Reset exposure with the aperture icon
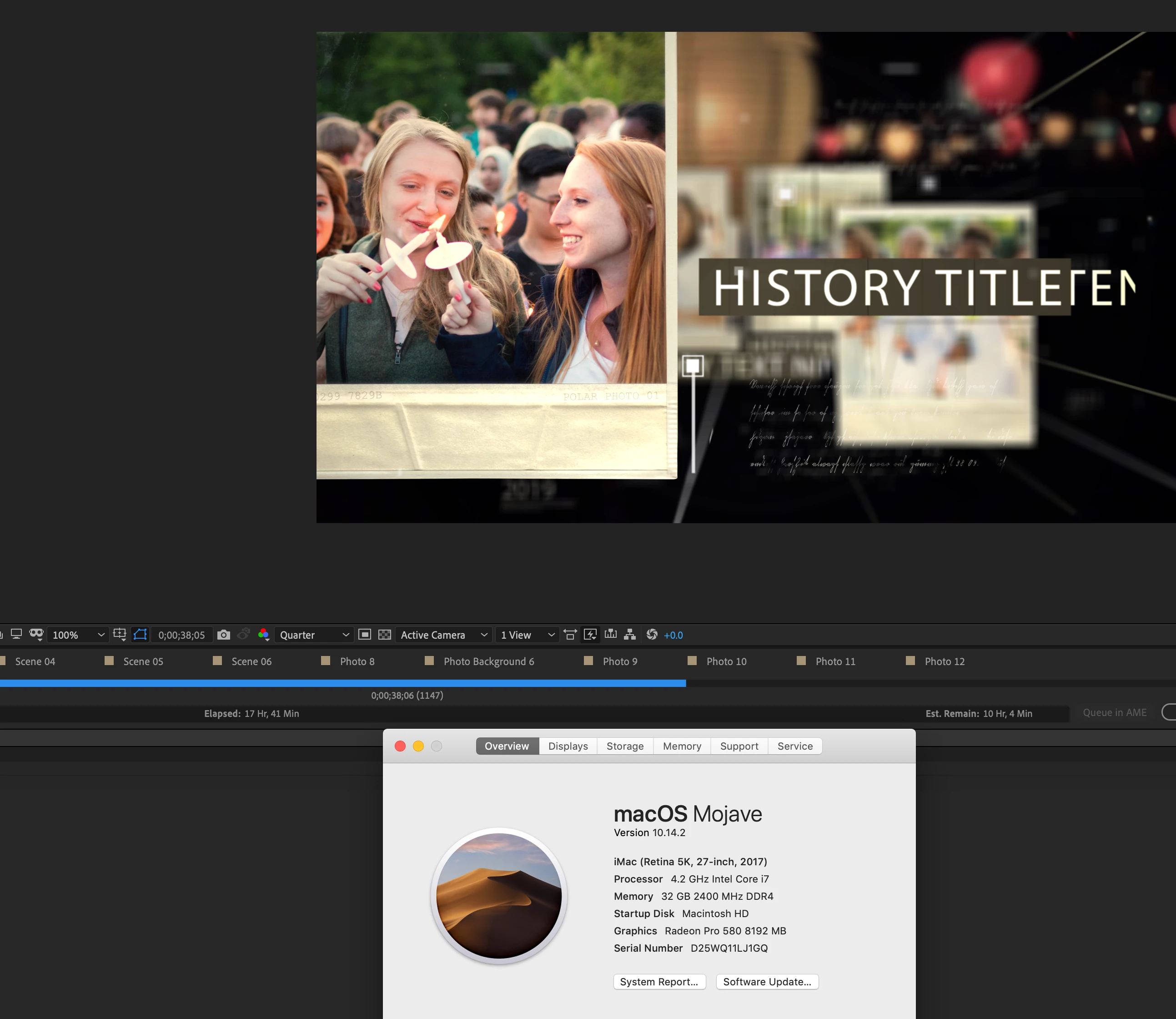 pyautogui.click(x=652, y=635)
